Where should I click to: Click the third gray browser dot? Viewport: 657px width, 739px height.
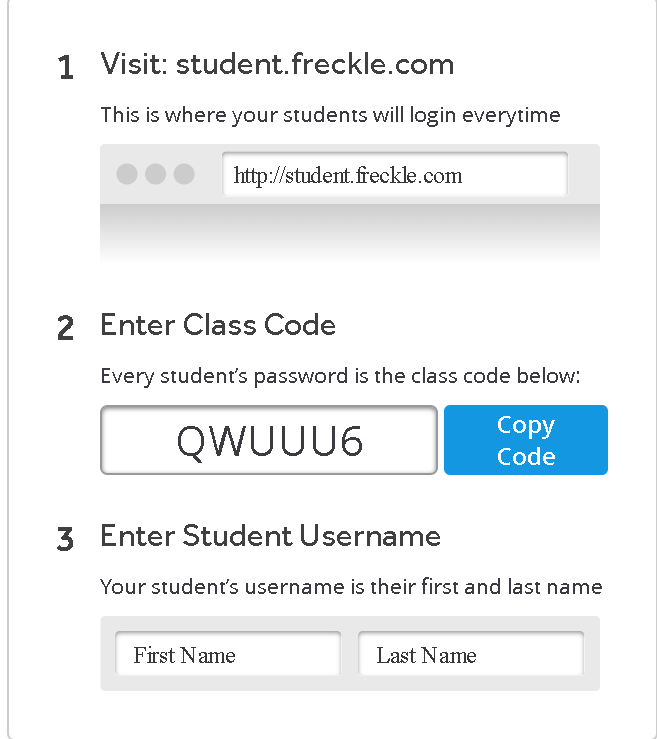184,174
